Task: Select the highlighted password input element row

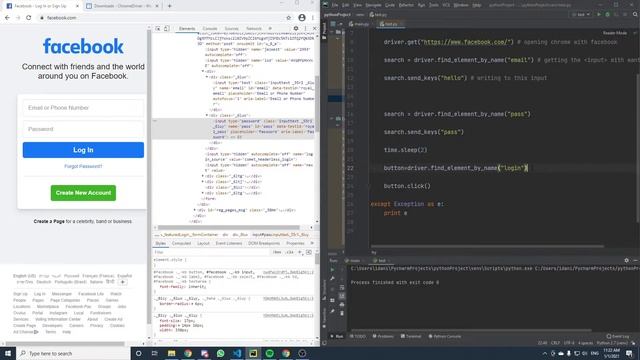Action: (234, 129)
